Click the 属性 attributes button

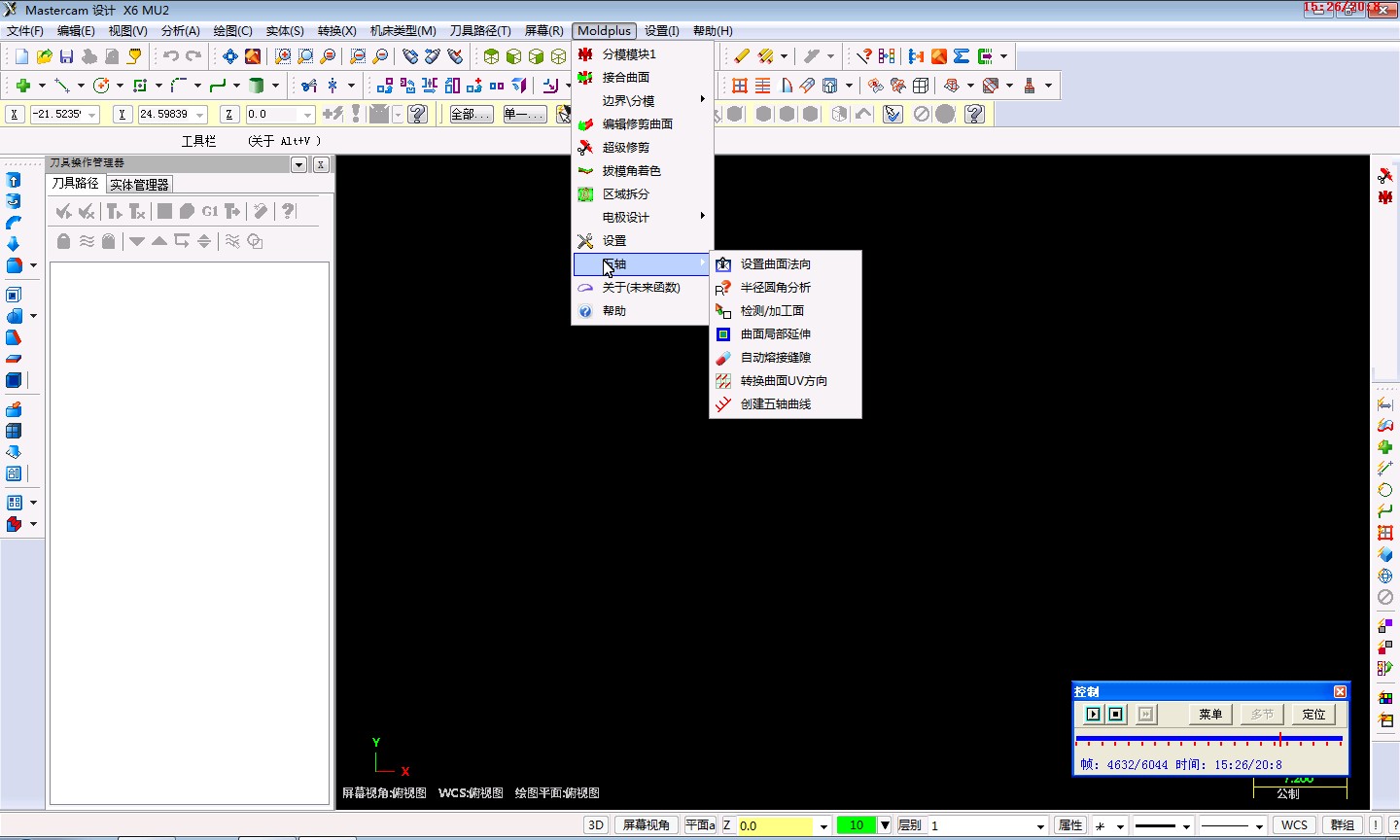pos(1070,825)
